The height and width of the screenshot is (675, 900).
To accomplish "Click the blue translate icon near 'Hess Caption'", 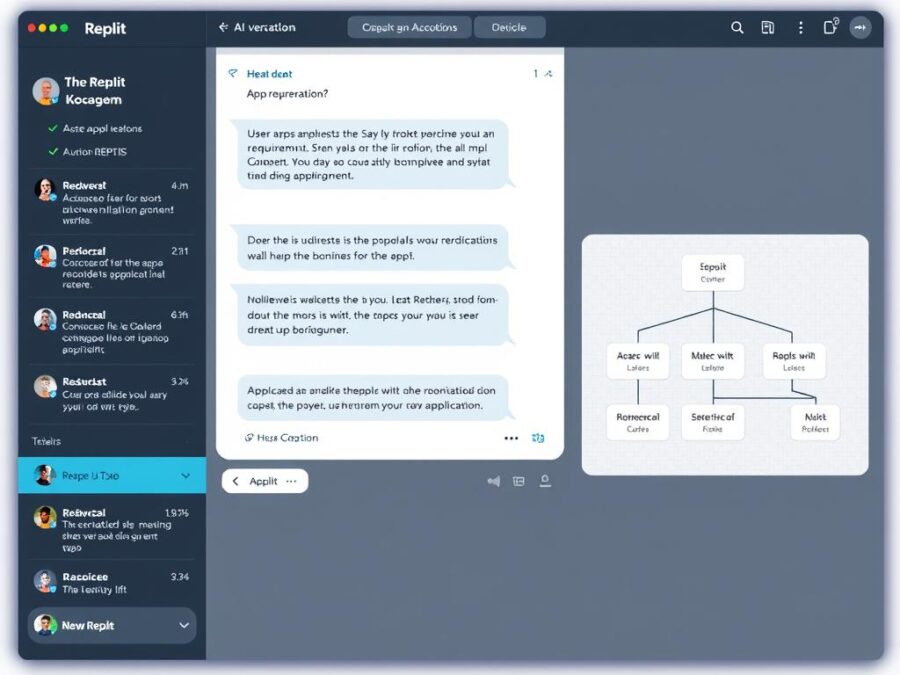I will pyautogui.click(x=539, y=438).
